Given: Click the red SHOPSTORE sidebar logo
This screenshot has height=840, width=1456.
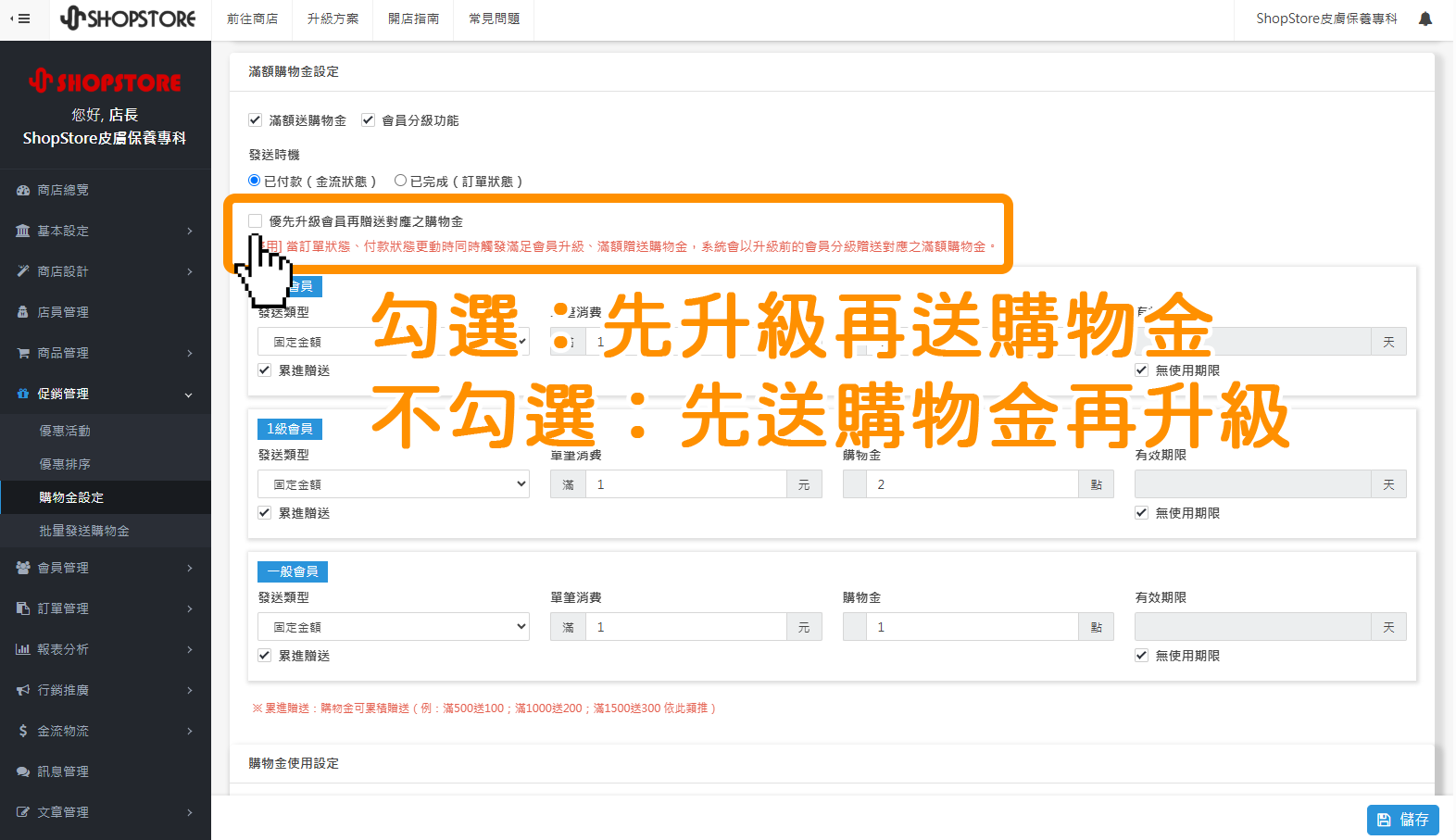Looking at the screenshot, I should click(105, 81).
